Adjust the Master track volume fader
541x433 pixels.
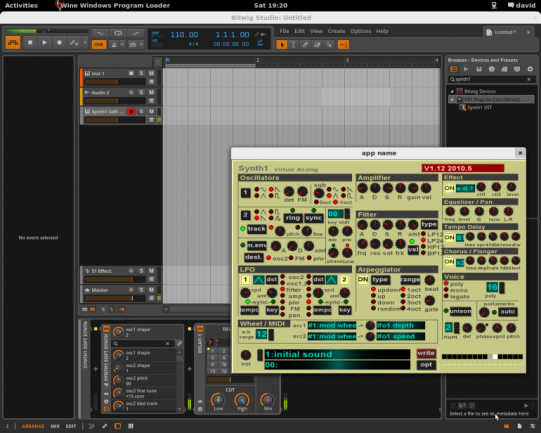[115, 298]
